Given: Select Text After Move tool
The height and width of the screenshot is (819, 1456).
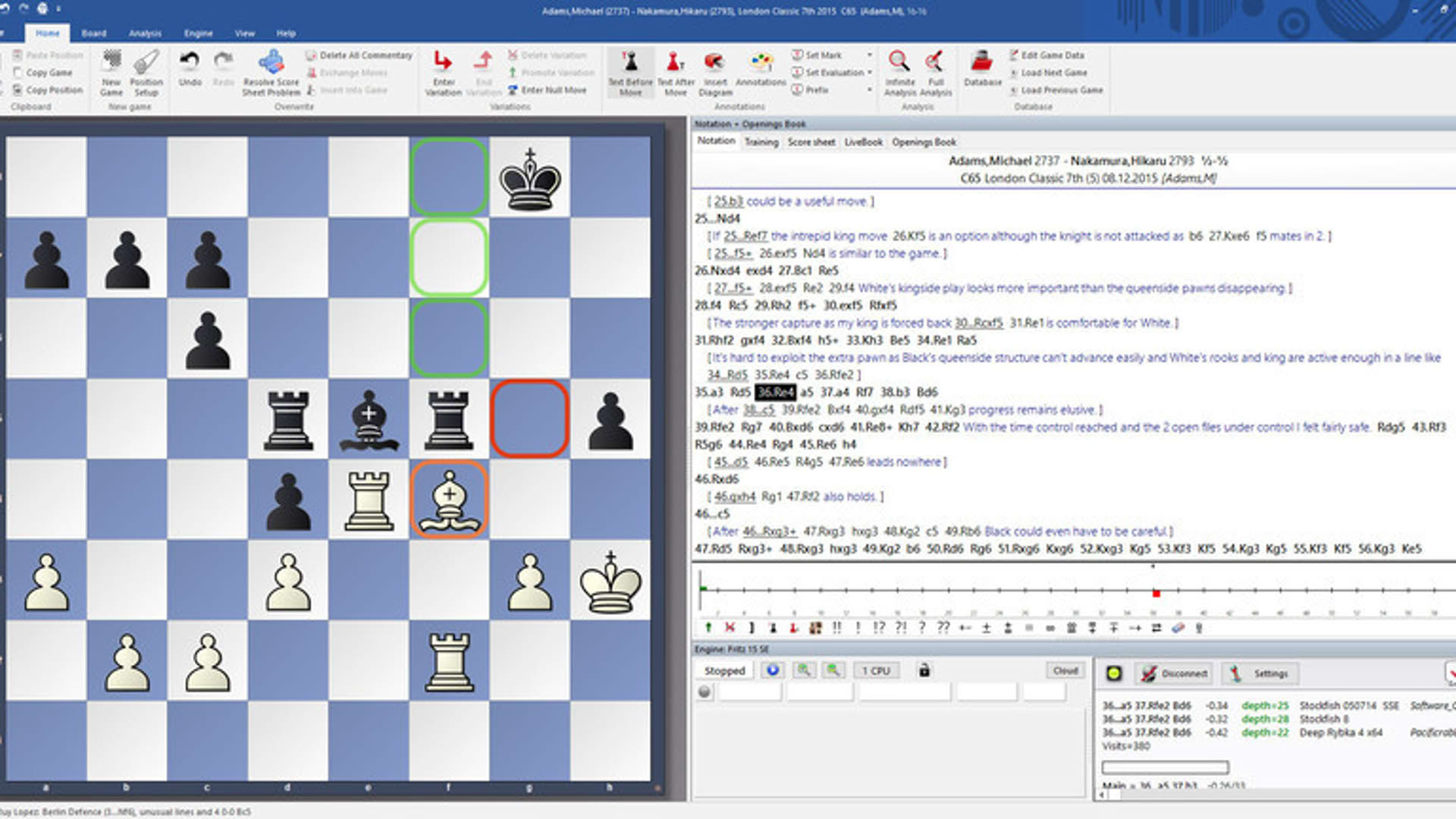Looking at the screenshot, I should pos(675,73).
